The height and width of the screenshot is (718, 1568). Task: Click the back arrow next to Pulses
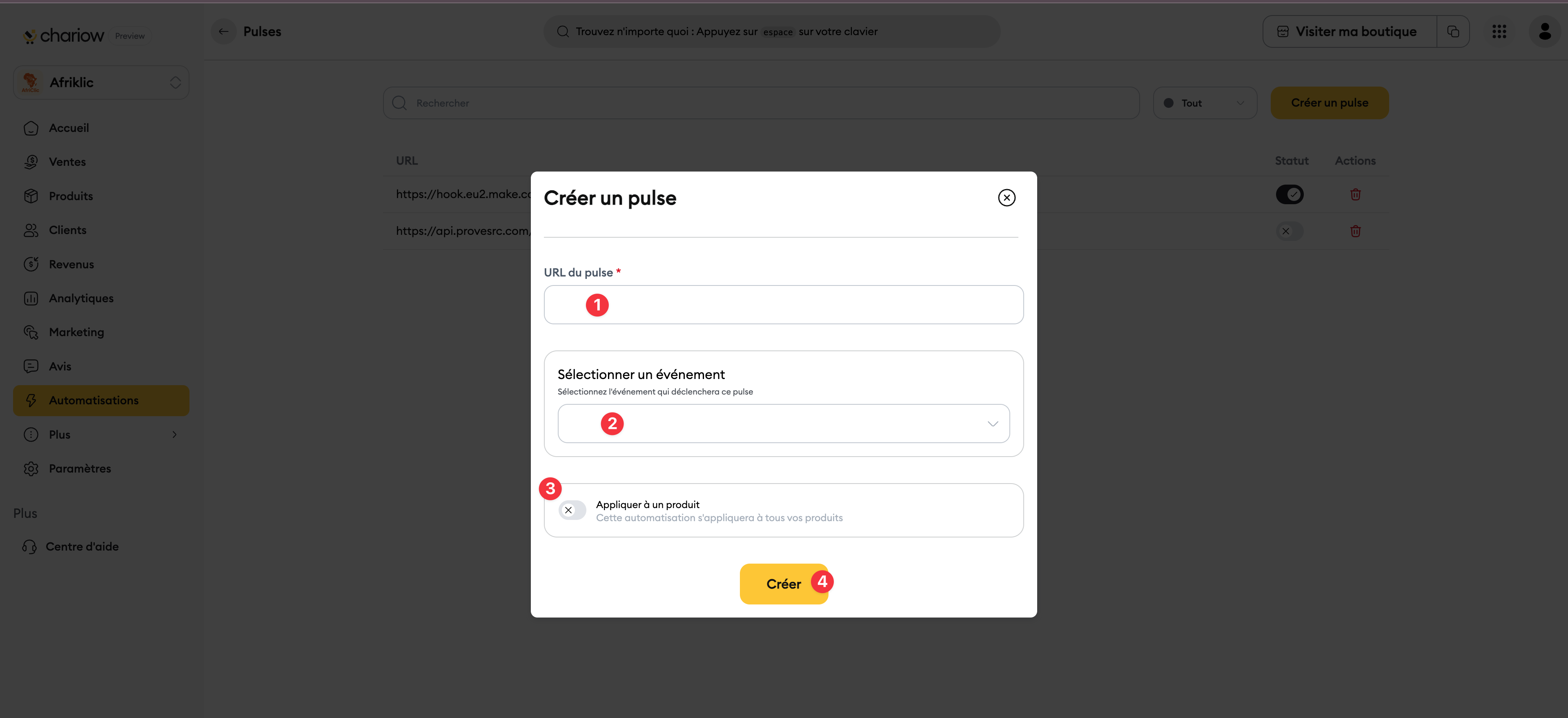[x=223, y=32]
